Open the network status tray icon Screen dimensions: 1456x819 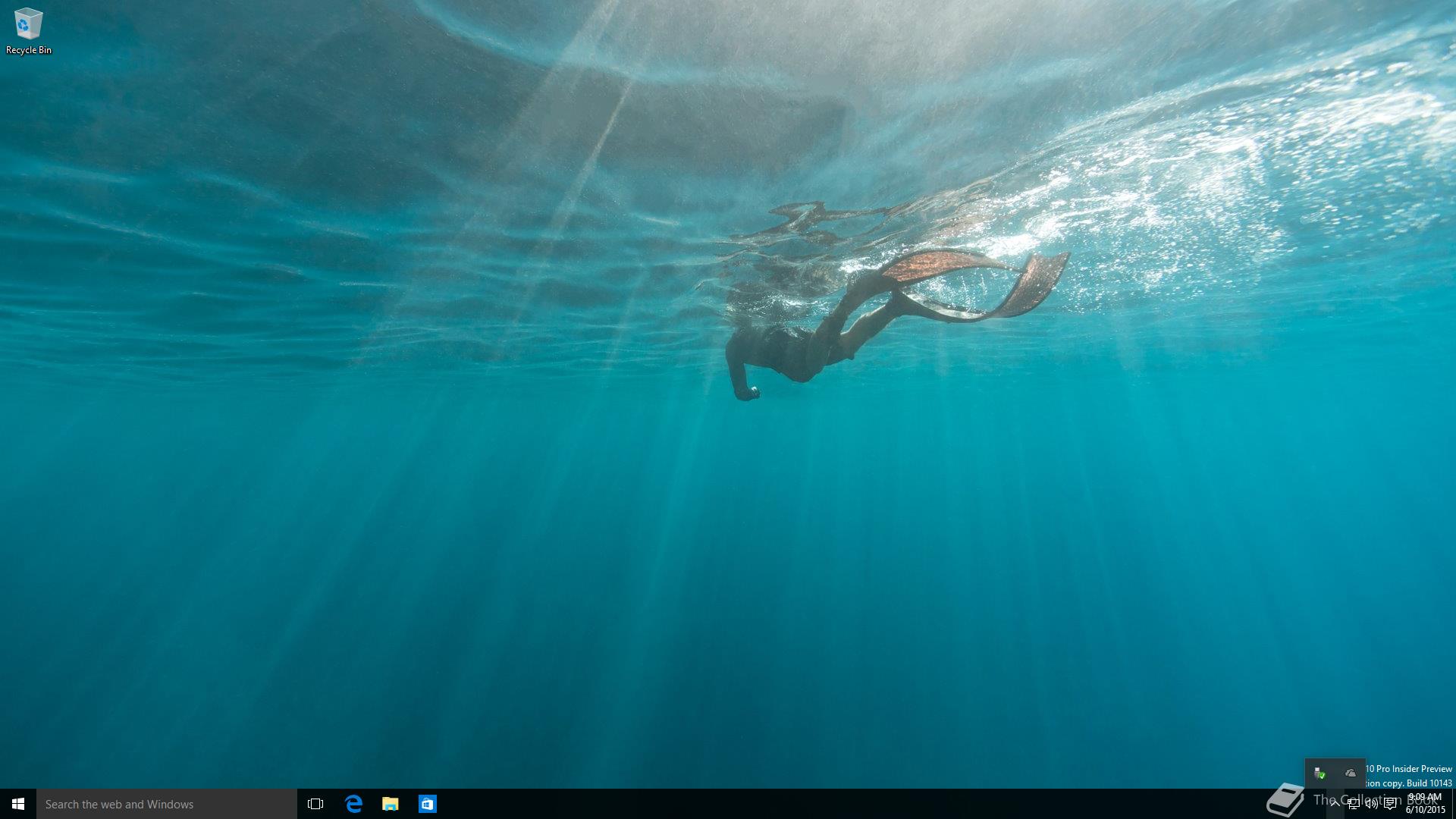pyautogui.click(x=1354, y=804)
